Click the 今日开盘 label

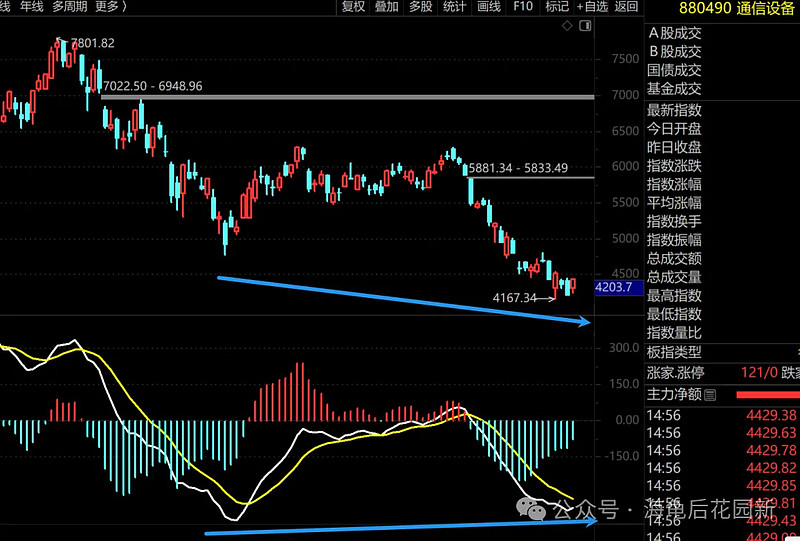[x=674, y=129]
